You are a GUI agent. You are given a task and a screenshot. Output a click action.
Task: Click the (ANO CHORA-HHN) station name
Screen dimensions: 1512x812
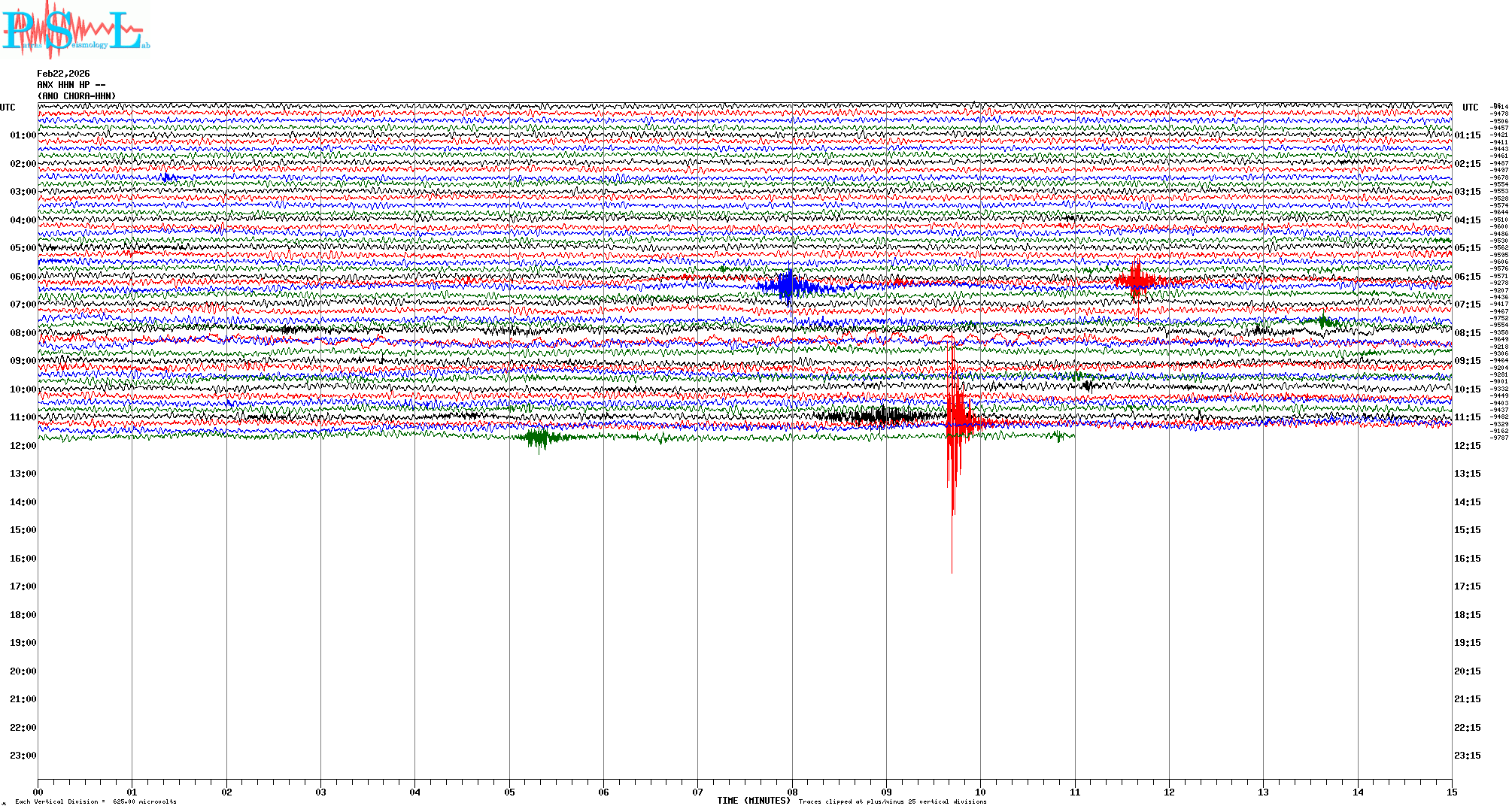pyautogui.click(x=77, y=96)
